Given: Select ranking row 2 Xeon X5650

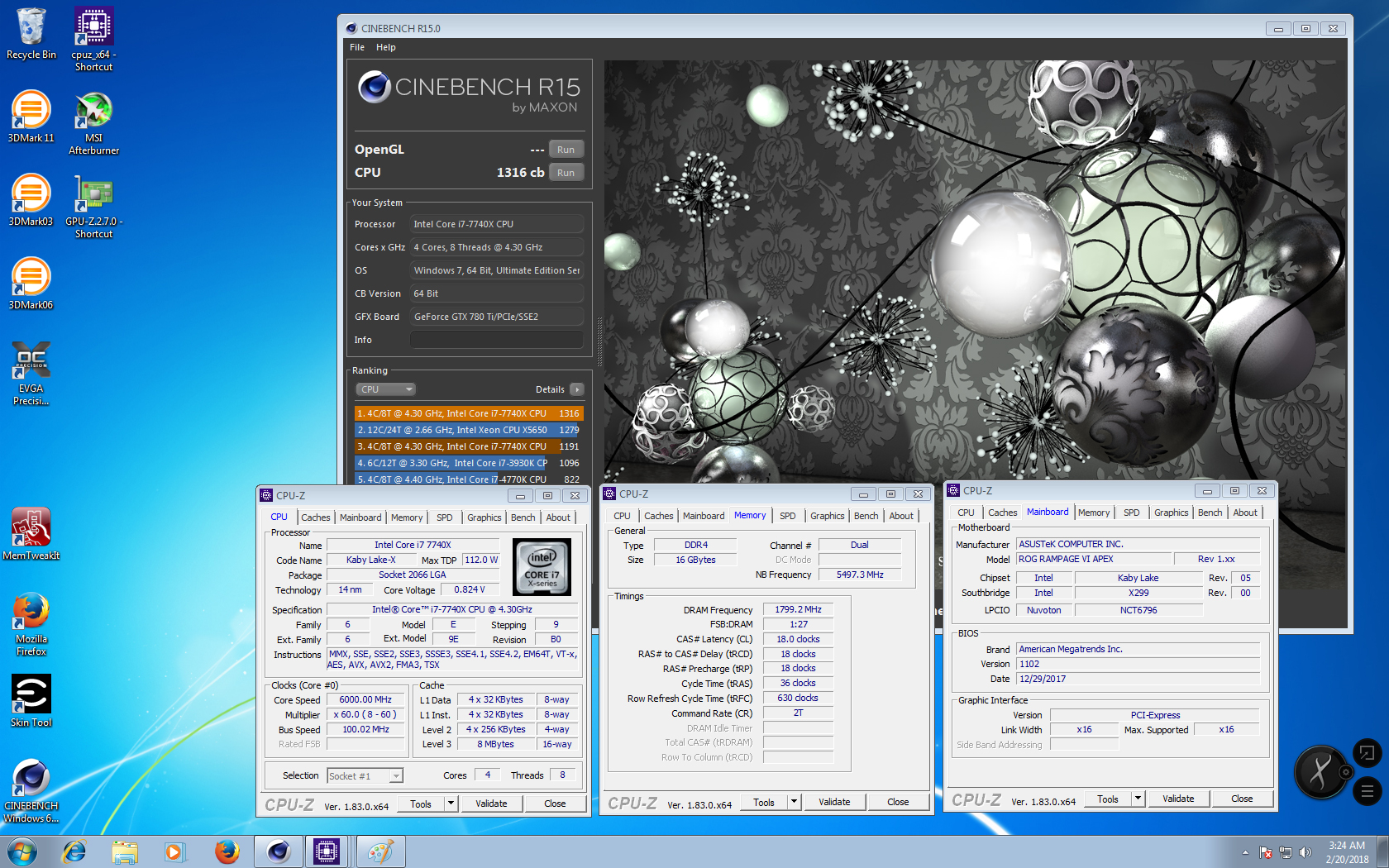Looking at the screenshot, I should pos(469,430).
